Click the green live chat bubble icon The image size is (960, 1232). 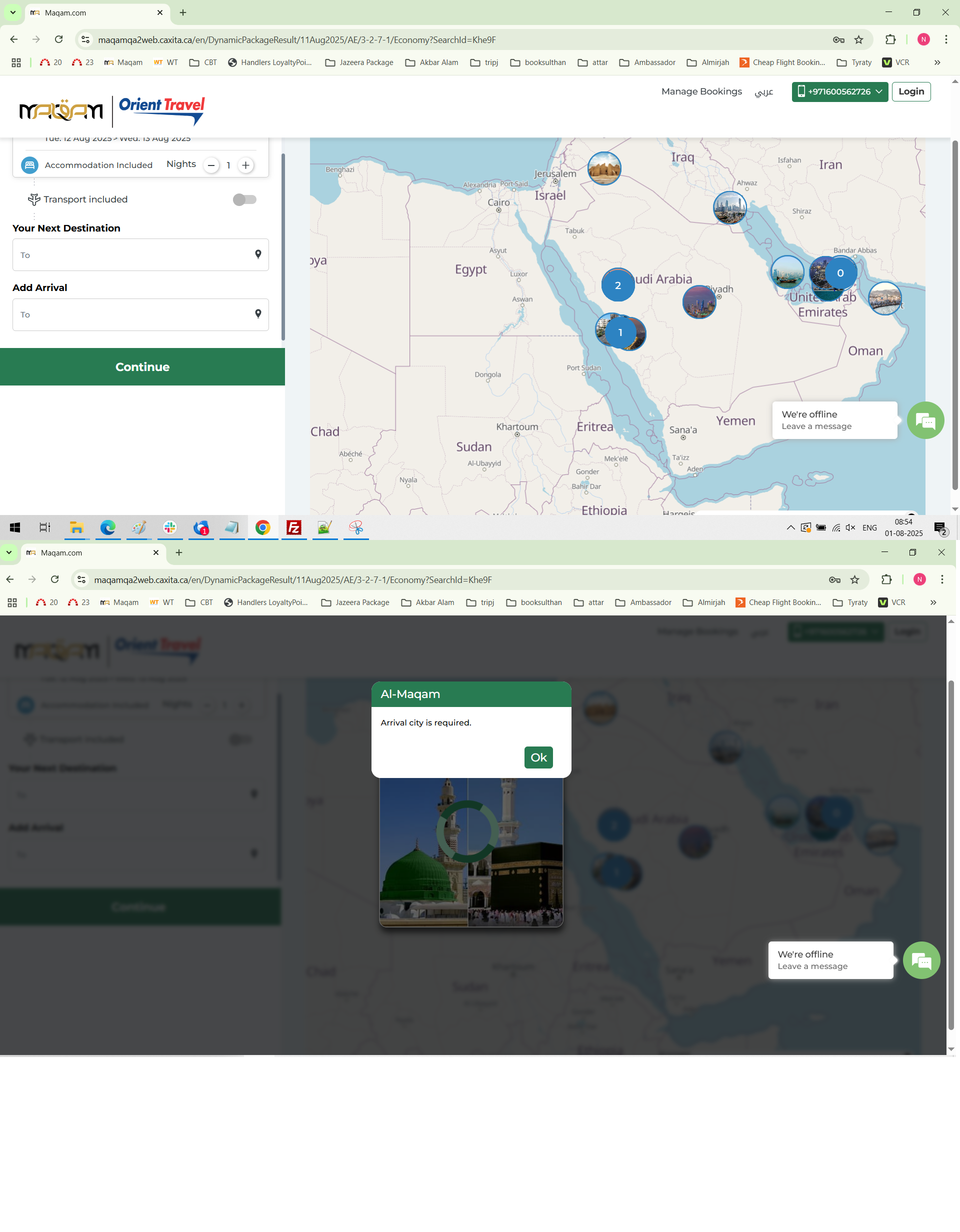coord(925,420)
